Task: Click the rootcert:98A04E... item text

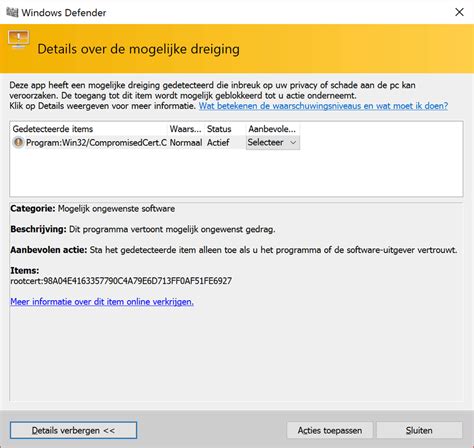Action: [x=121, y=281]
